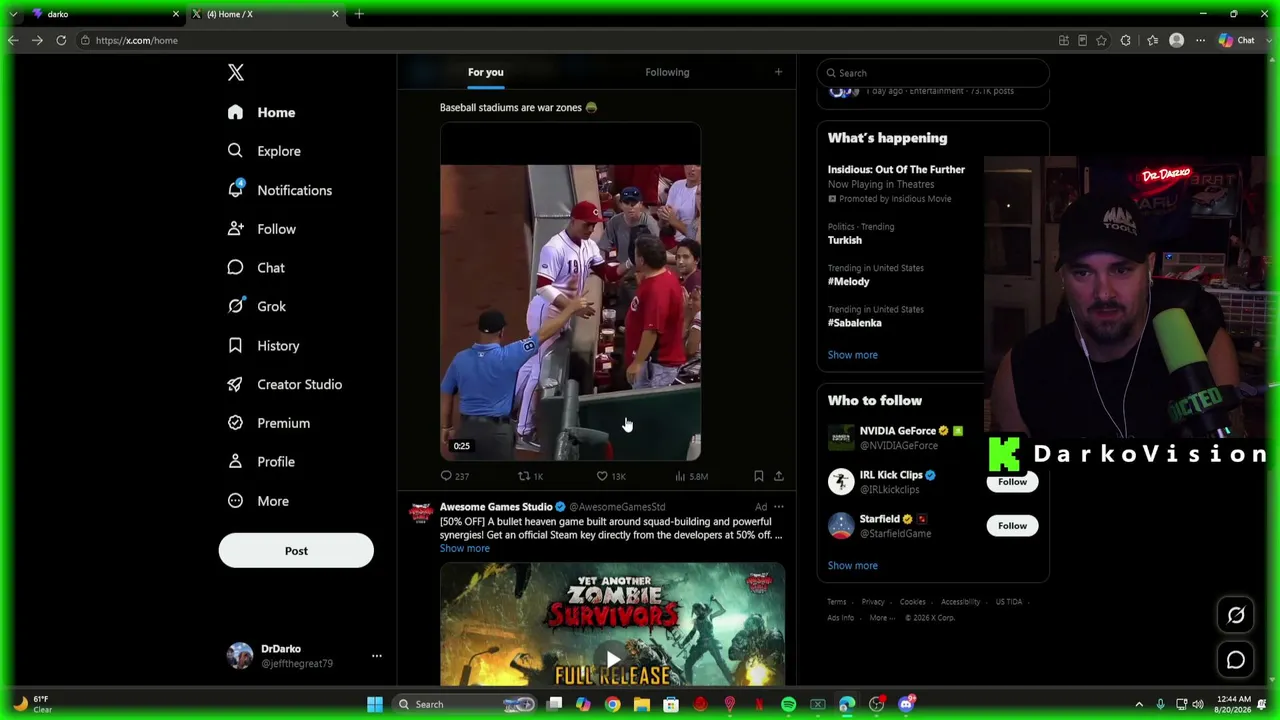This screenshot has width=1280, height=720.
Task: Open the floating Grok button
Action: pyautogui.click(x=1236, y=615)
